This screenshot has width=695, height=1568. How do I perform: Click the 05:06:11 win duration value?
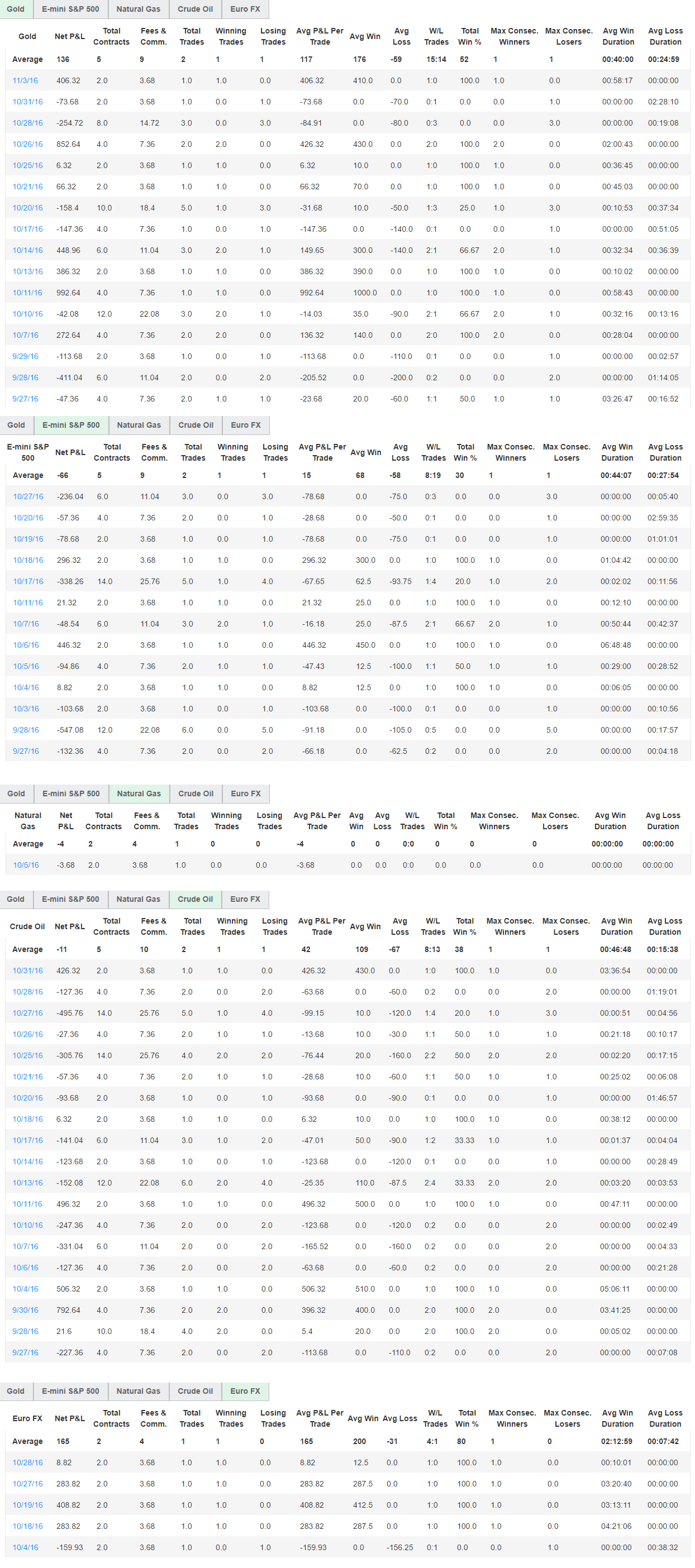point(615,1289)
